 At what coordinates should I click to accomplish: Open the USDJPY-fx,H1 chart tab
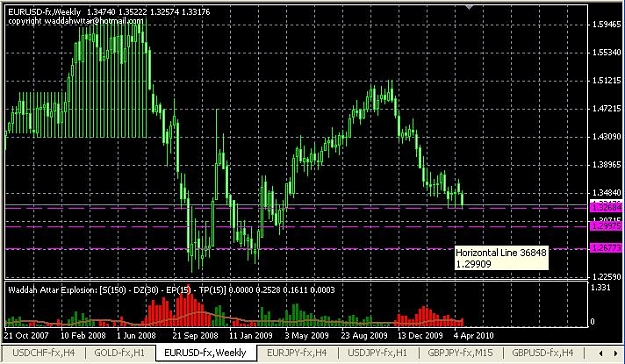coord(377,352)
